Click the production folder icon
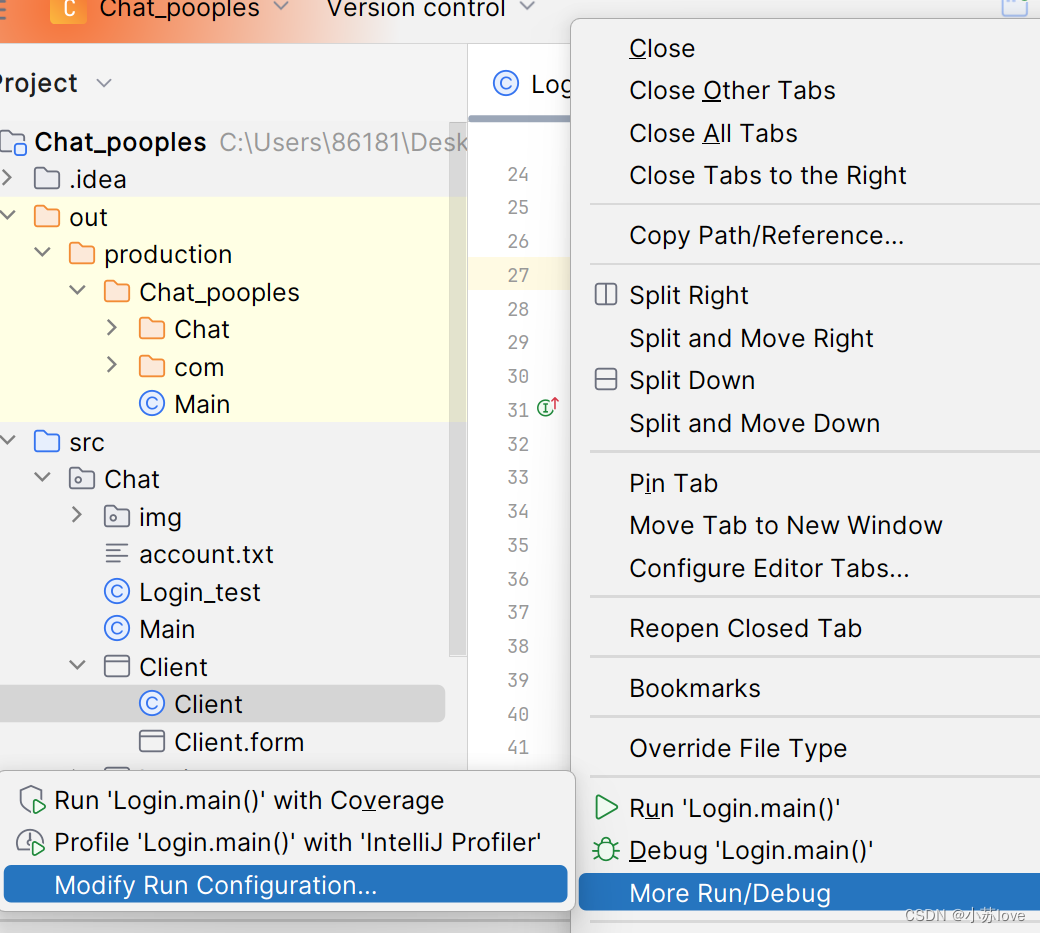 (82, 253)
